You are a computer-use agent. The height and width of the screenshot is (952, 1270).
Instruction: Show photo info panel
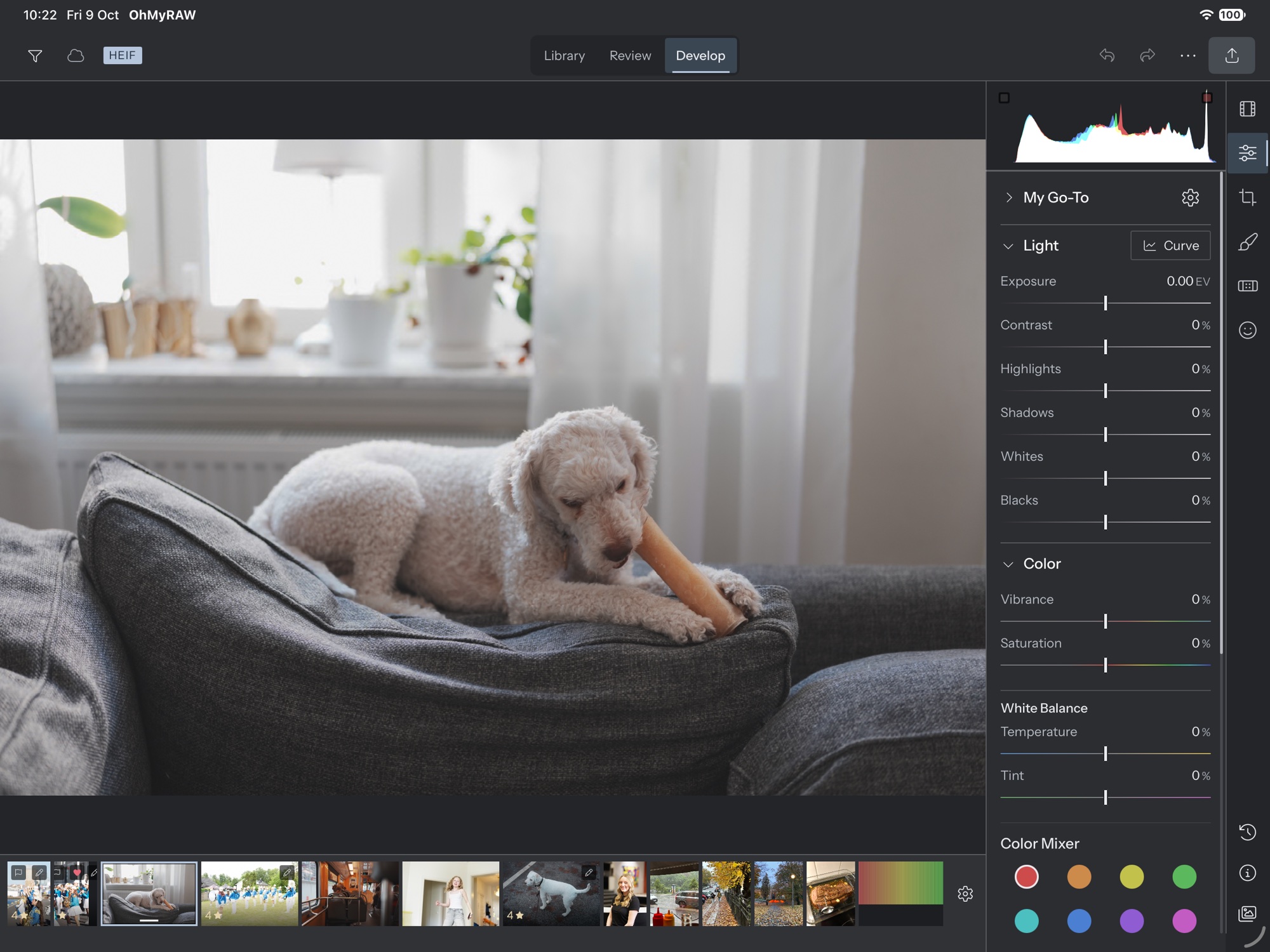click(x=1247, y=873)
